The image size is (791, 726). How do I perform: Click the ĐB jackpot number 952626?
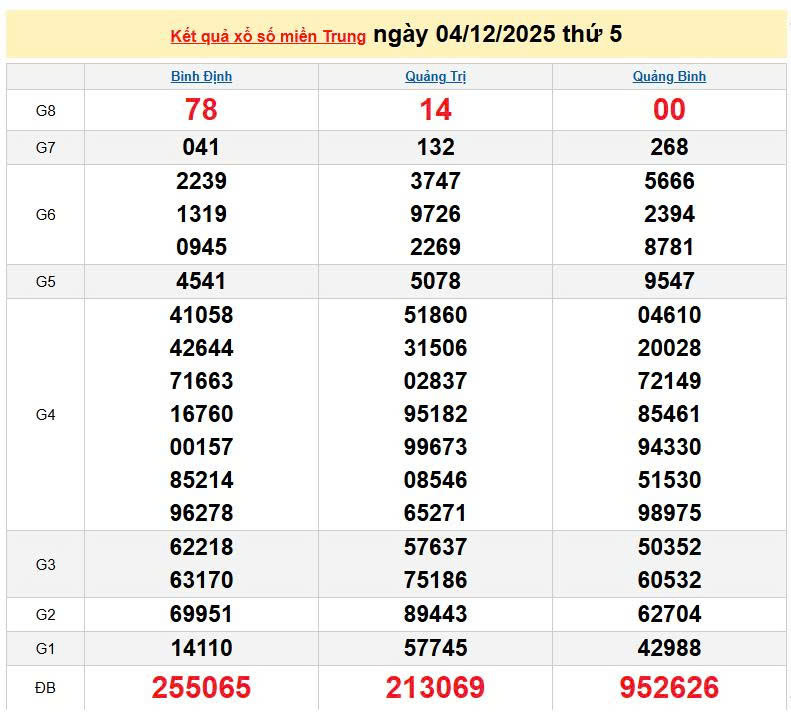[669, 688]
